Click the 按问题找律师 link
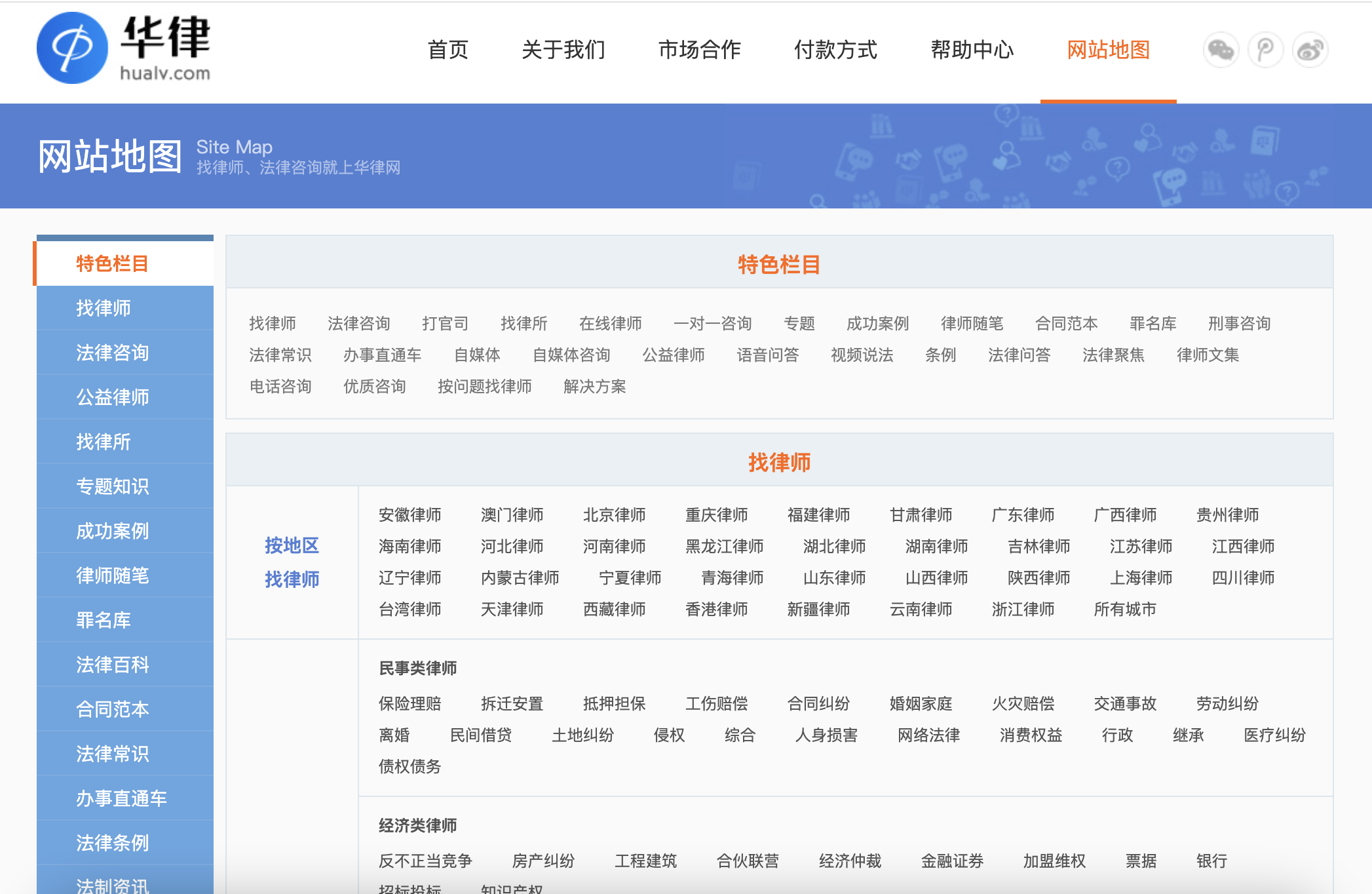This screenshot has width=1372, height=894. click(x=484, y=386)
